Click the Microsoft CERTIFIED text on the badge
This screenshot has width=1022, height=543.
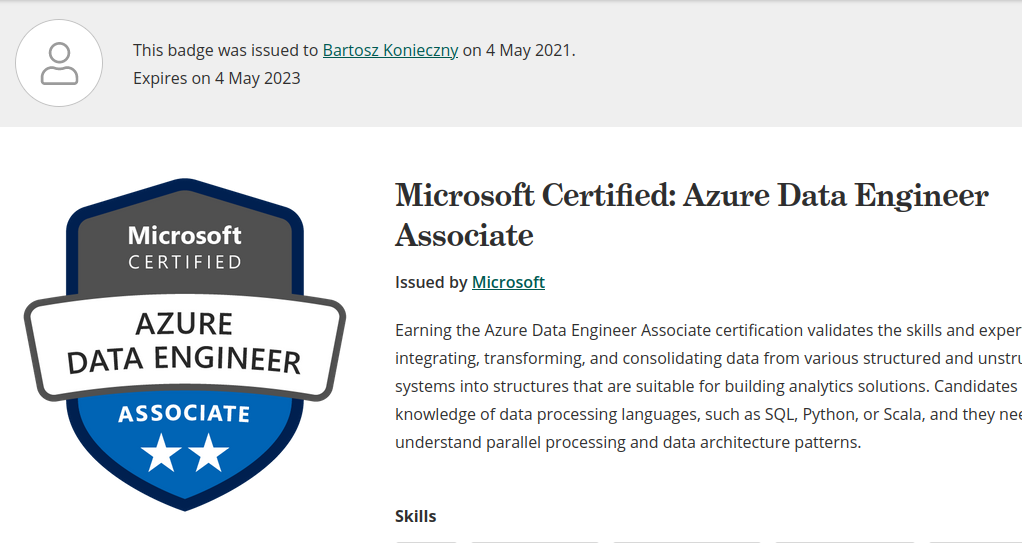(x=185, y=247)
